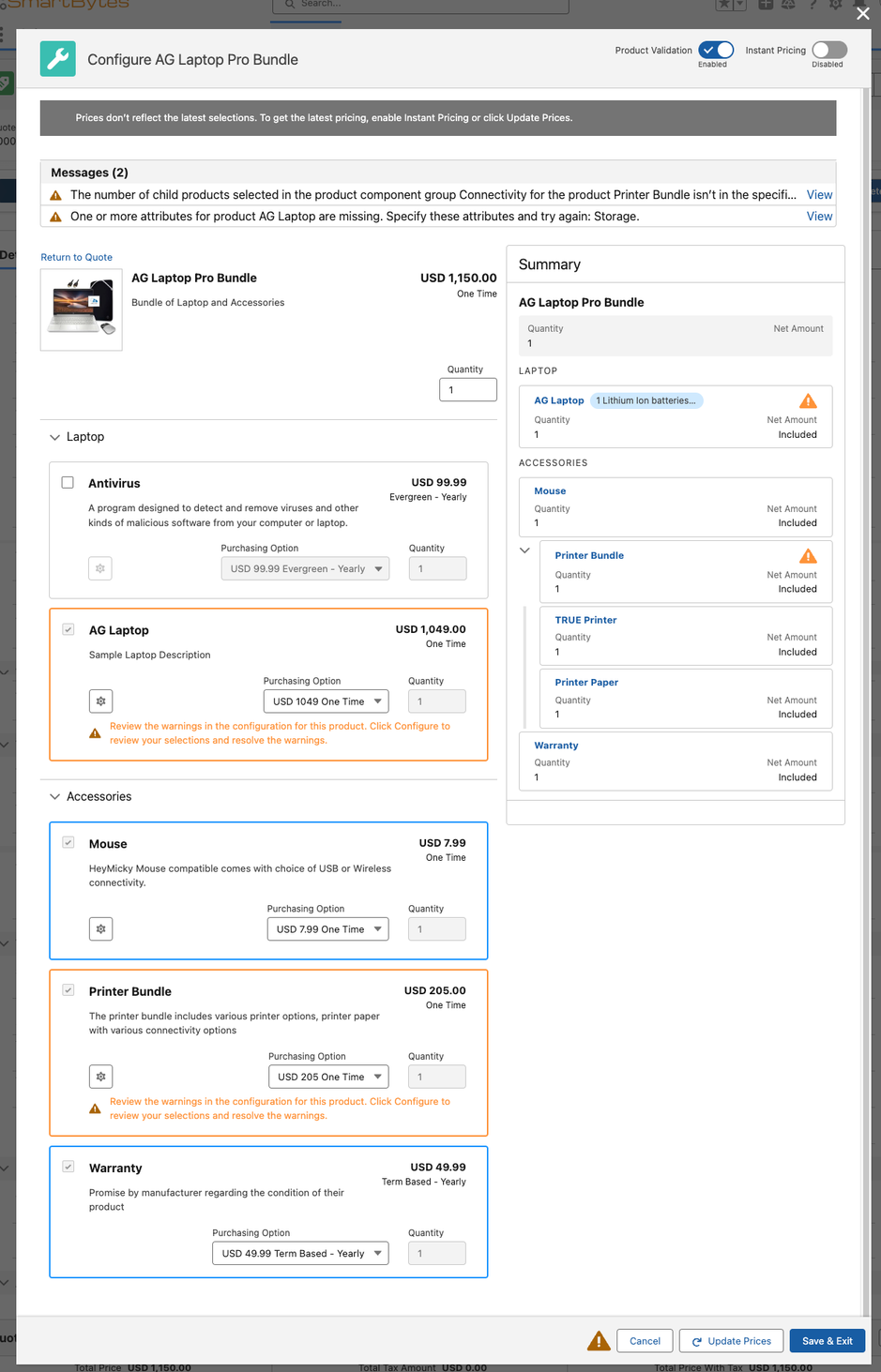Click warning icon beside AG Laptop in Summary
Screen dimensions: 881x1372
(x=808, y=400)
